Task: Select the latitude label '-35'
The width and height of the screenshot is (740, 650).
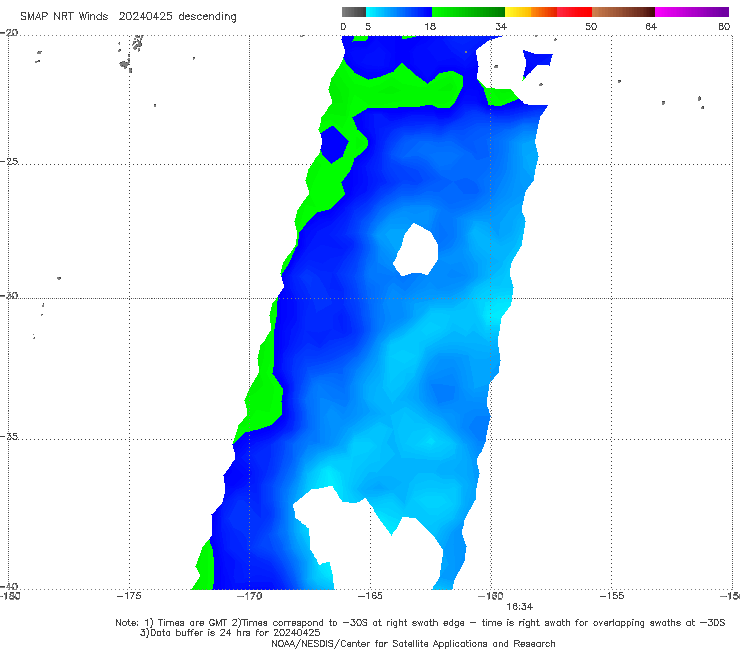Action: tap(9, 436)
